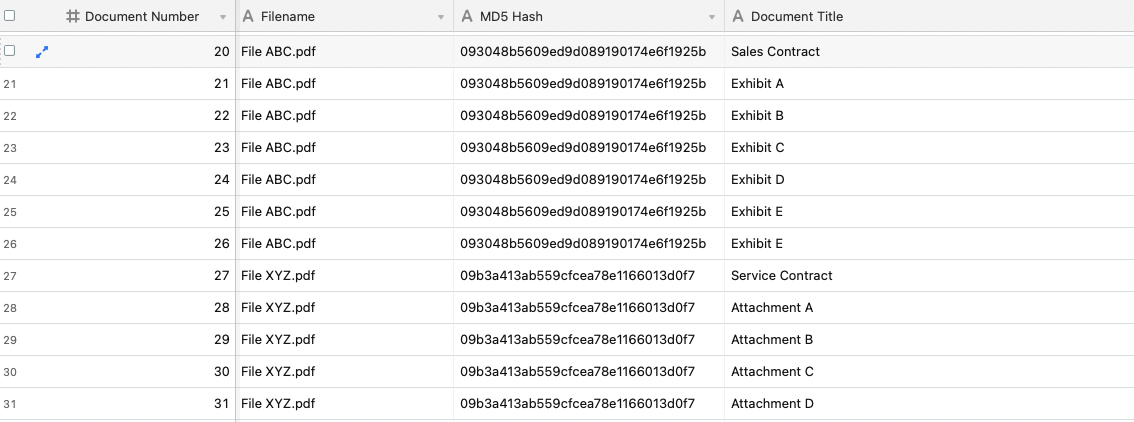
Task: Select the Exhibit E cell for document 26
Action: (x=929, y=244)
